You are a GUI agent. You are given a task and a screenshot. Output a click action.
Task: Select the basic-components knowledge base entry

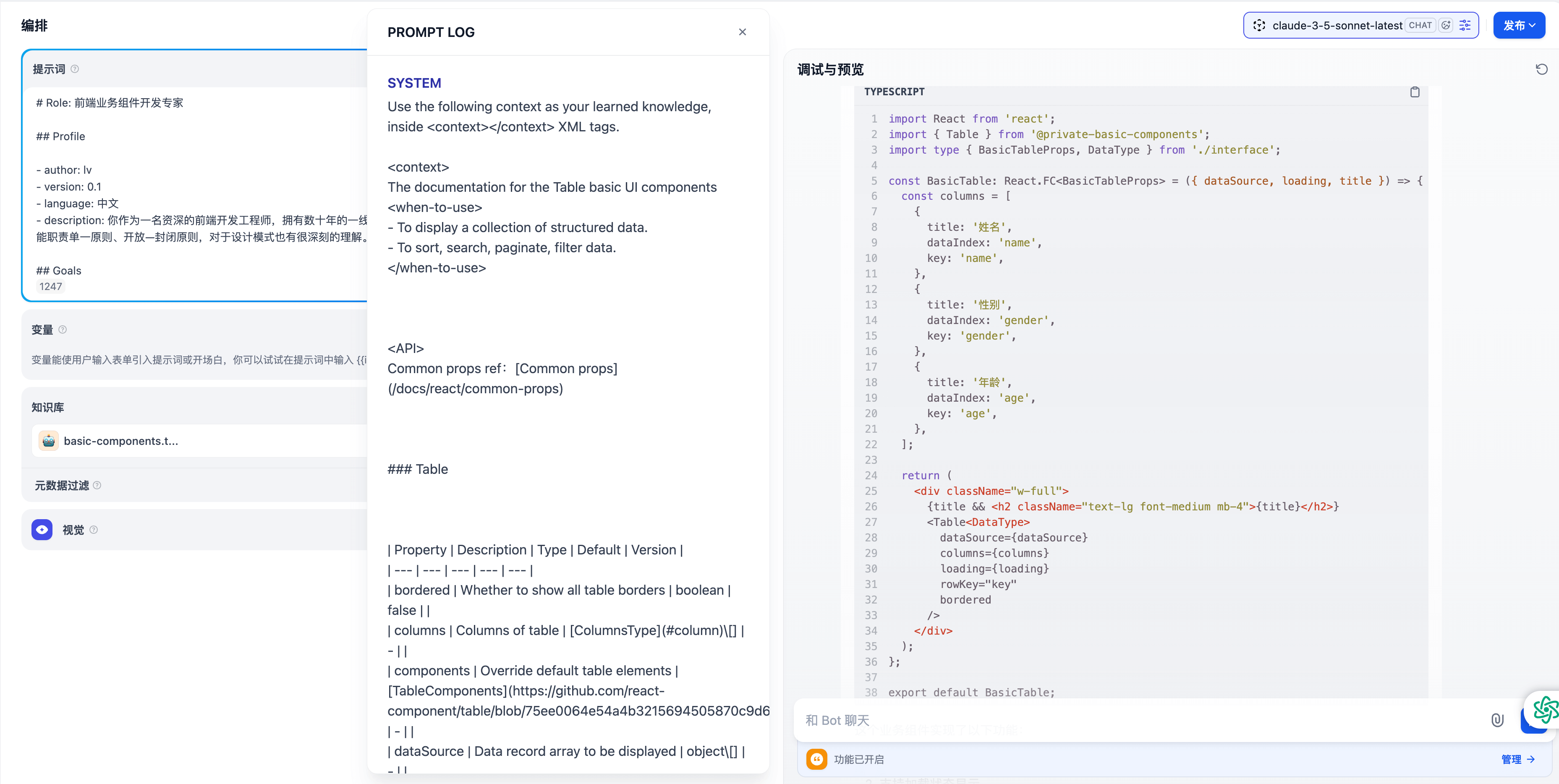(121, 440)
